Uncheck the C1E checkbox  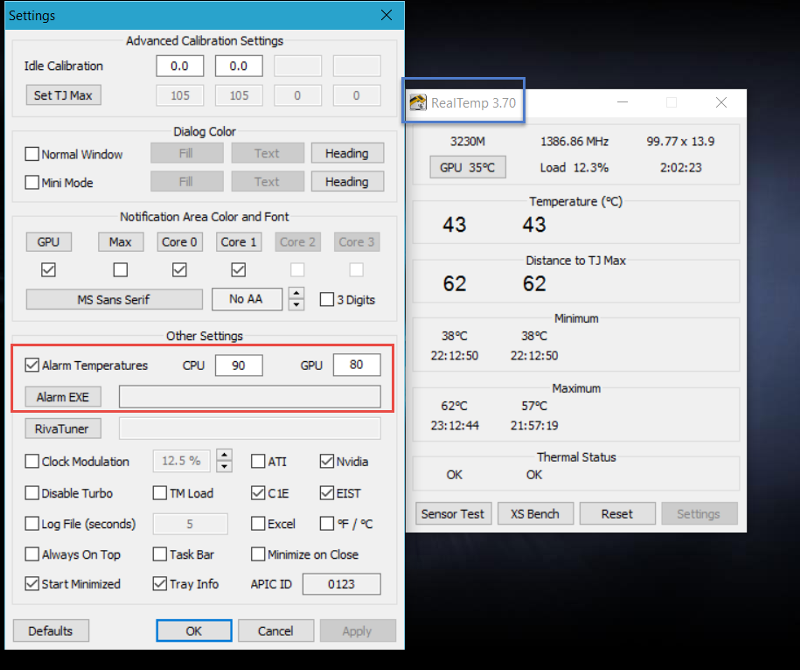tap(258, 493)
